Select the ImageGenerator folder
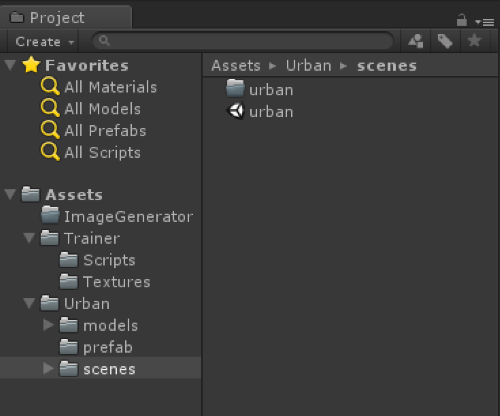This screenshot has width=500, height=416. [129, 217]
